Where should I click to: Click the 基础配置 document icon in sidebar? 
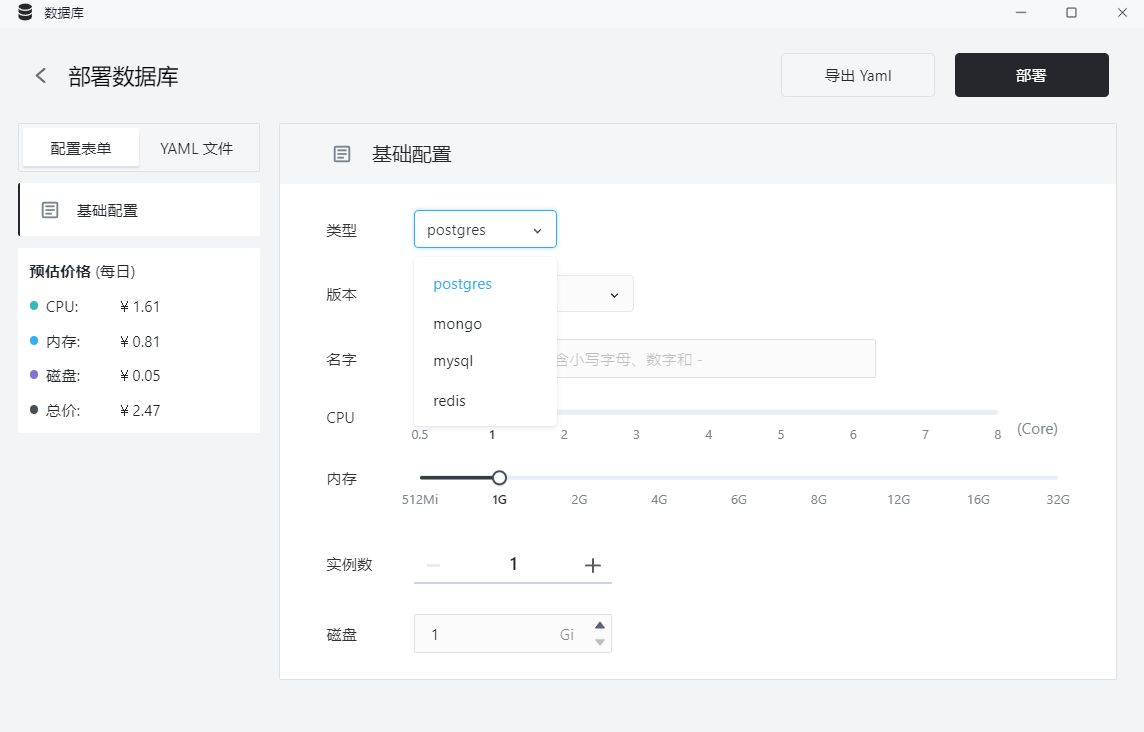50,210
